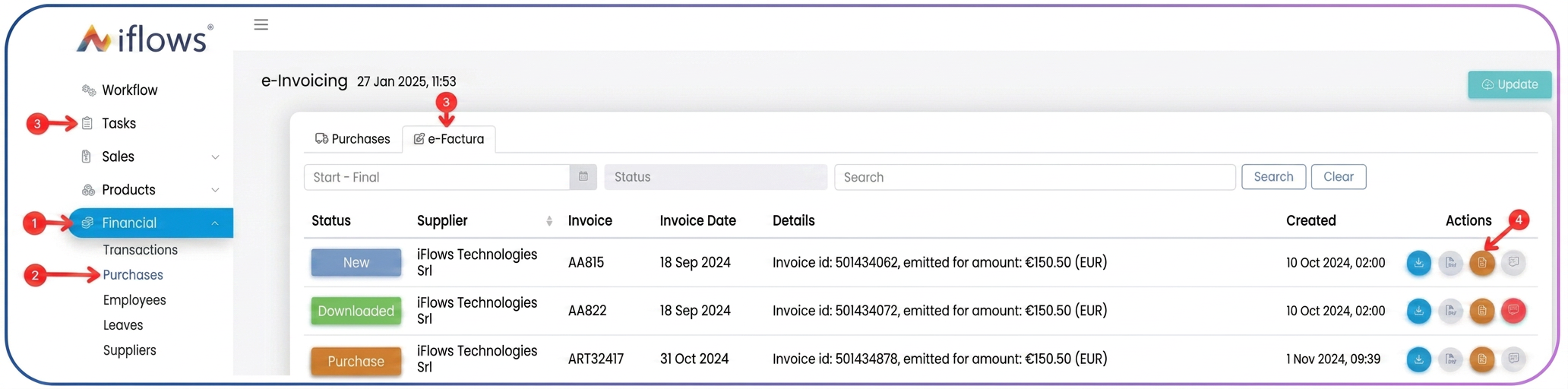
Task: Open the Status filter dropdown
Action: click(716, 177)
